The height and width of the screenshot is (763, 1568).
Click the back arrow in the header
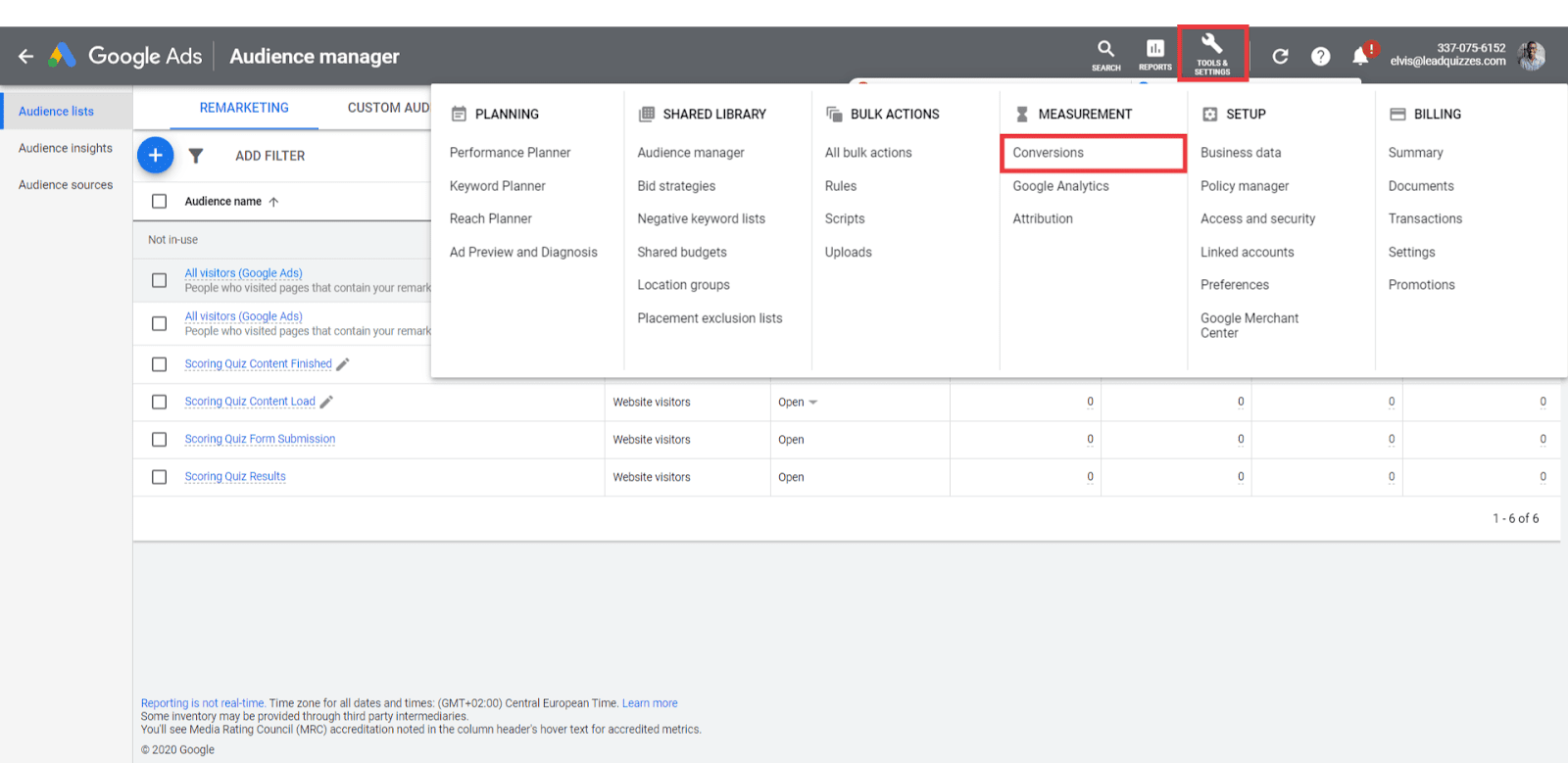pos(26,56)
